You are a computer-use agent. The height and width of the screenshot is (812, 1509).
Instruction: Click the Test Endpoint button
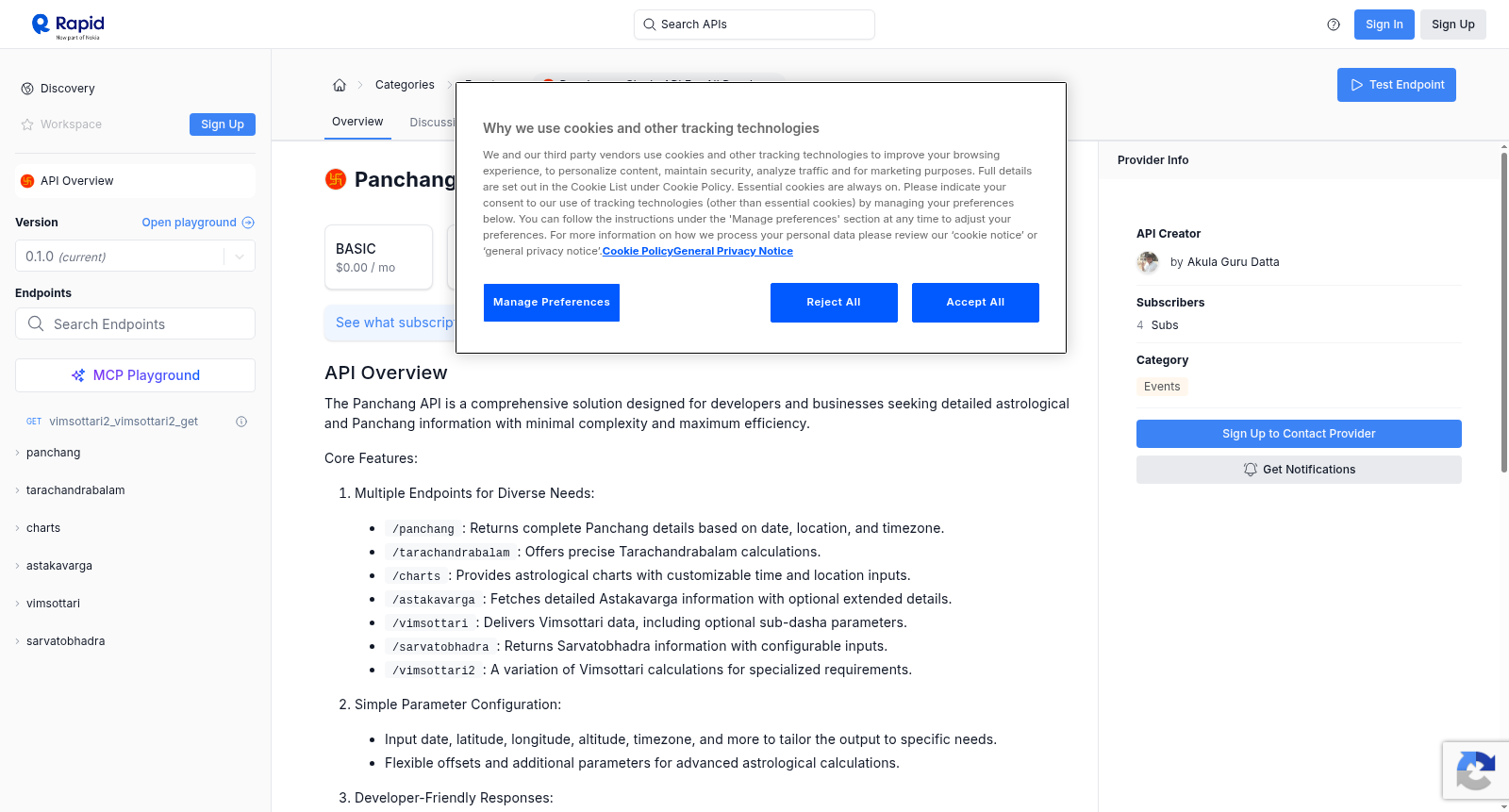(x=1397, y=85)
